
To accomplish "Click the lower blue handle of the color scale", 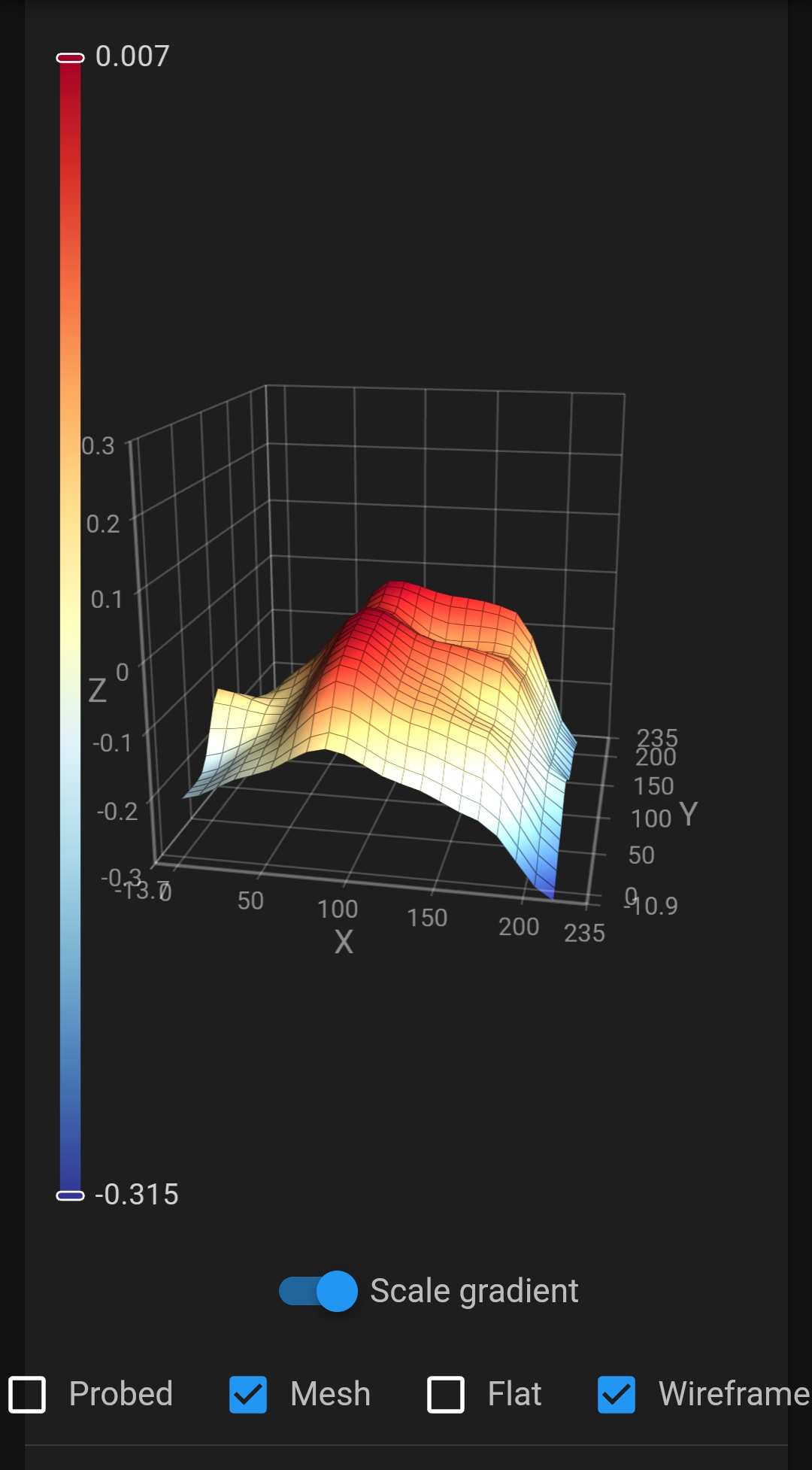I will [x=70, y=1195].
